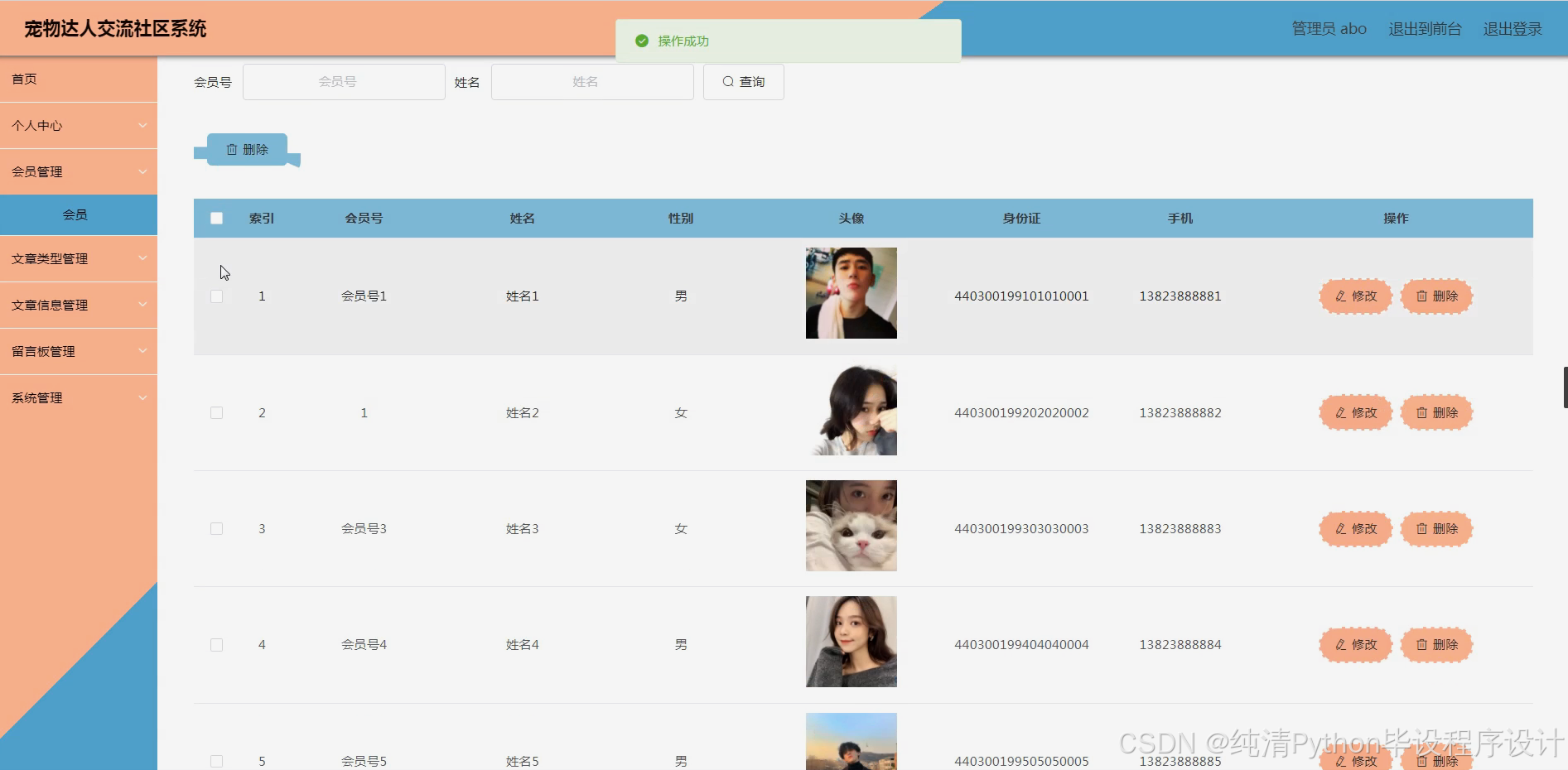Open 个人中心 menu label

coord(37,126)
